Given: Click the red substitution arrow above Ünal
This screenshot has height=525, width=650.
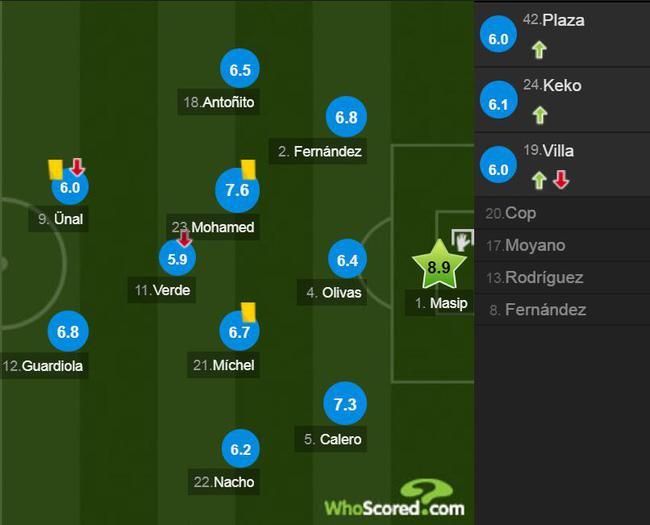Looking at the screenshot, I should (77, 167).
